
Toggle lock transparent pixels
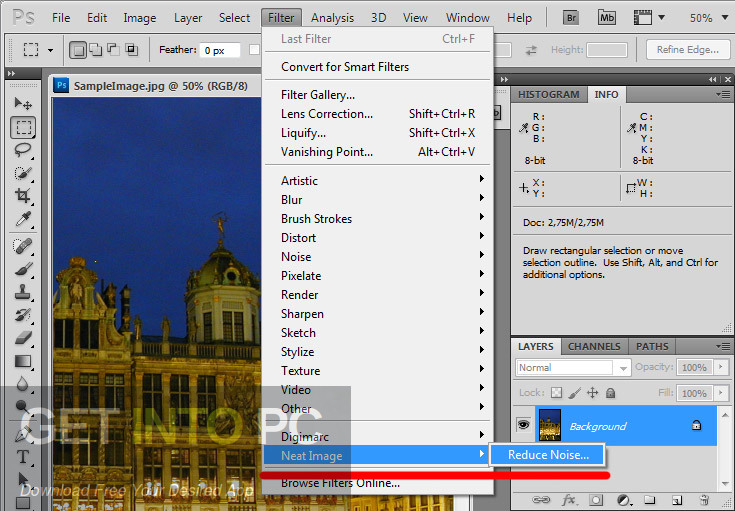(x=556, y=393)
